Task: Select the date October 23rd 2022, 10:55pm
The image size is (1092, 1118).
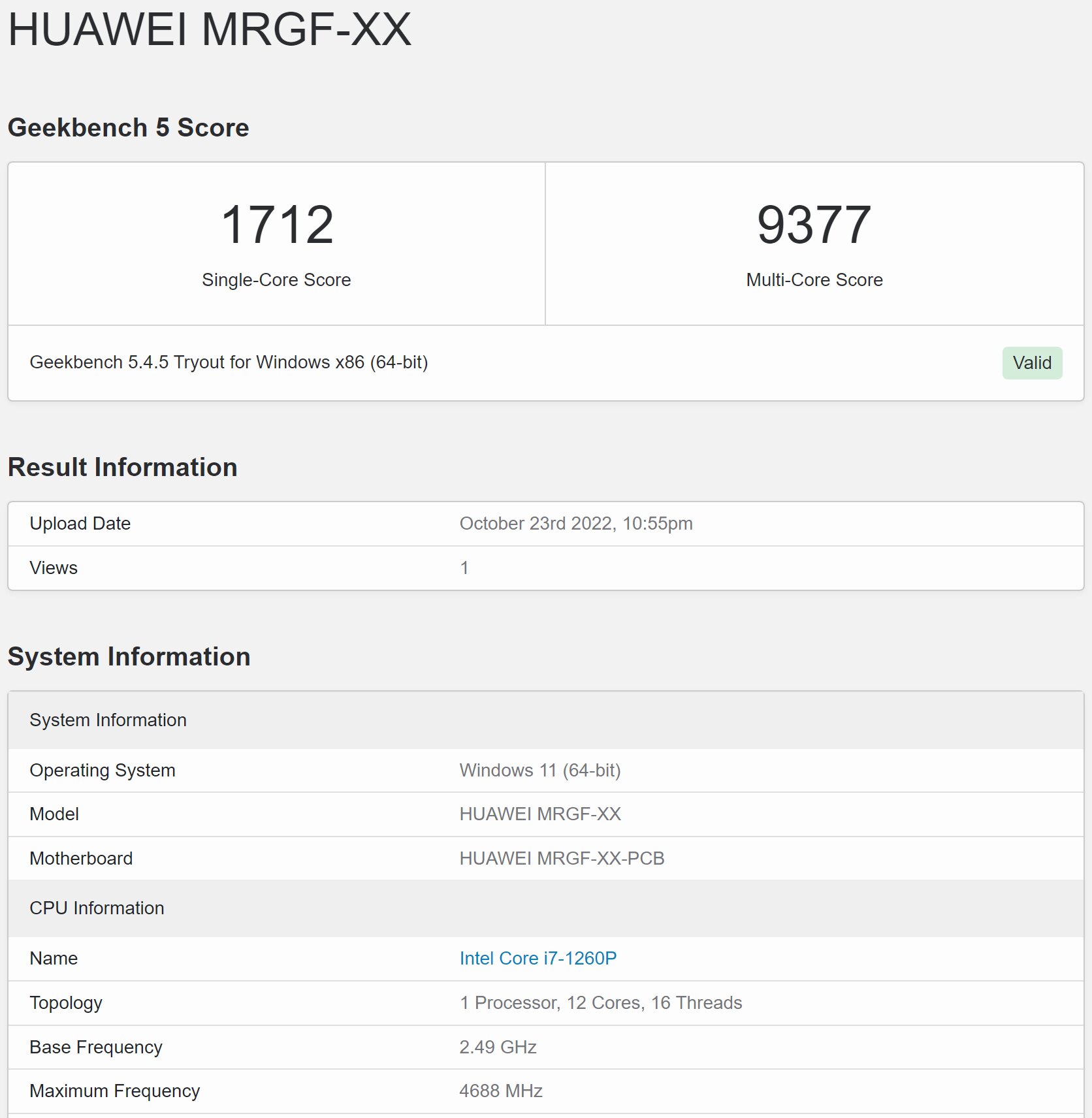Action: pos(576,524)
